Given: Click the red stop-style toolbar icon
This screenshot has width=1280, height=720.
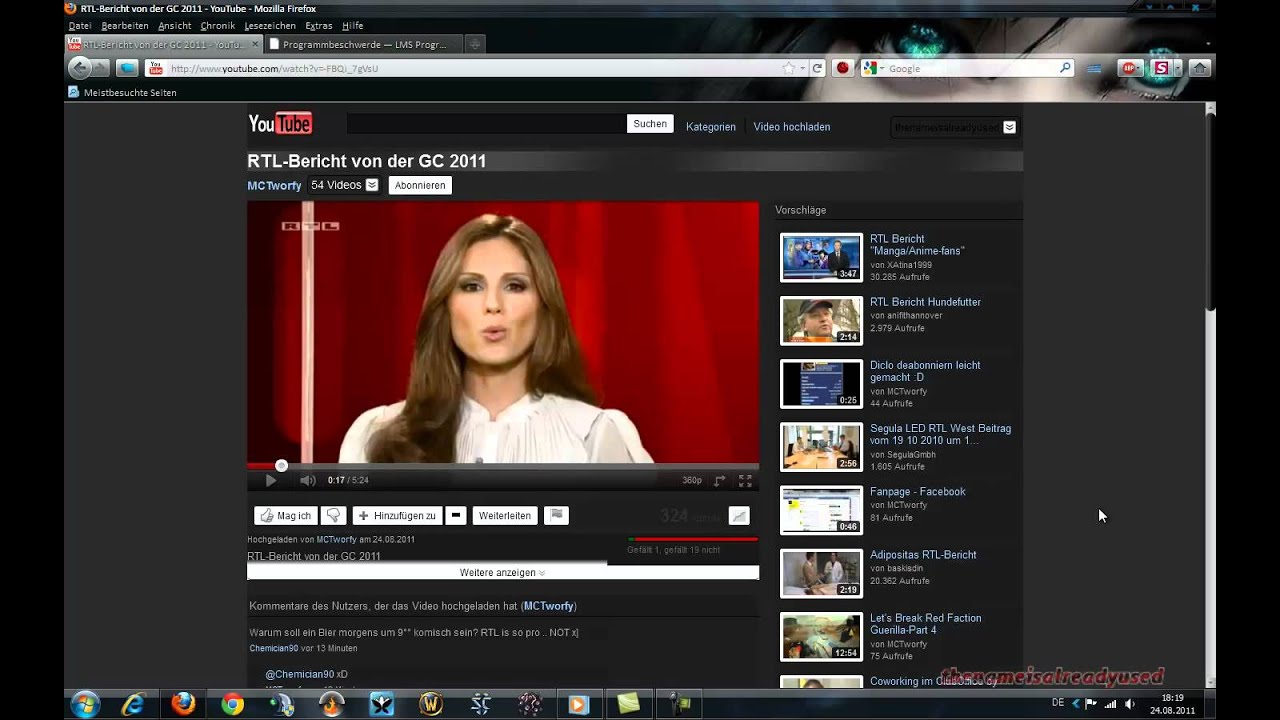Looking at the screenshot, I should click(x=843, y=69).
